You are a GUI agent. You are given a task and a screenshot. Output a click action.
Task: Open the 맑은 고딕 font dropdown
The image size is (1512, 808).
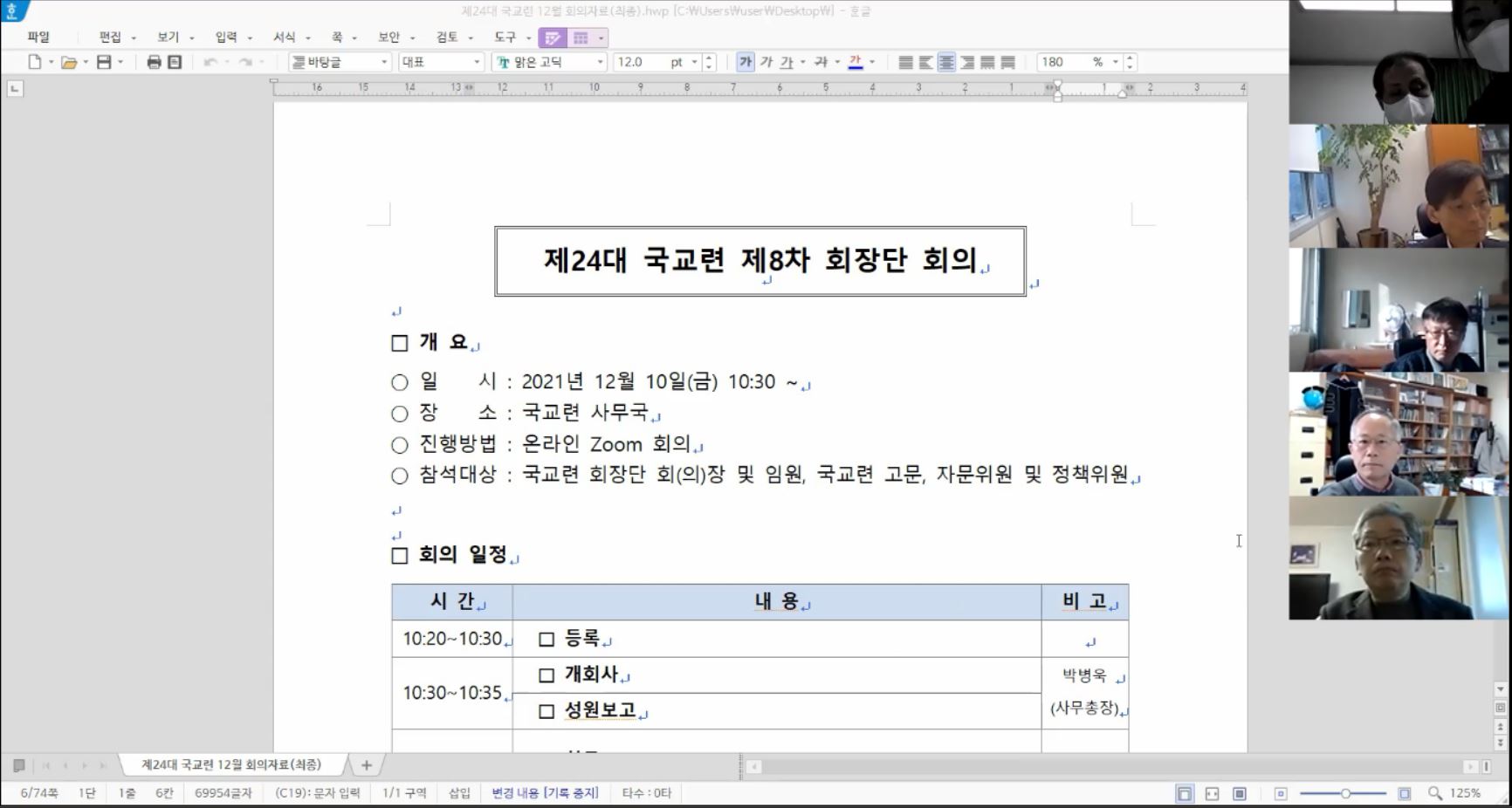600,62
